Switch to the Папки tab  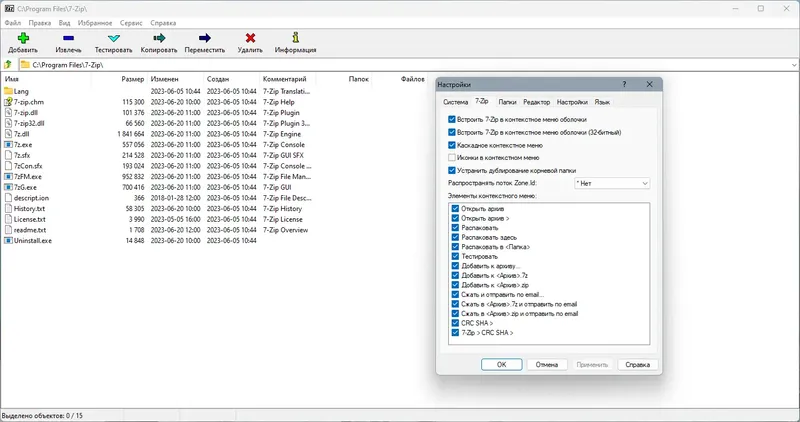coord(507,102)
